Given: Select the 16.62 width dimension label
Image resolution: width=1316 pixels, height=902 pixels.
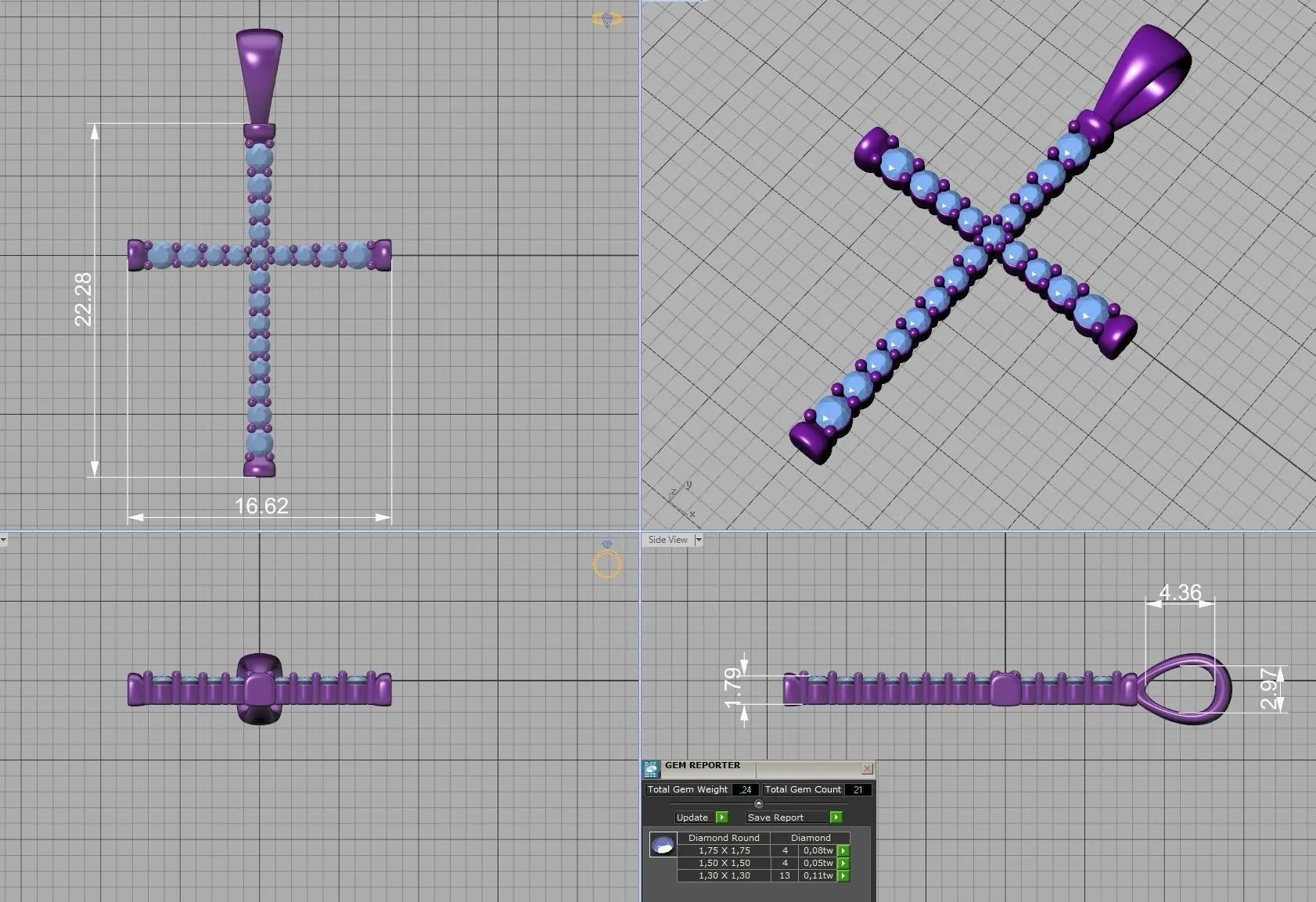Looking at the screenshot, I should click(261, 506).
